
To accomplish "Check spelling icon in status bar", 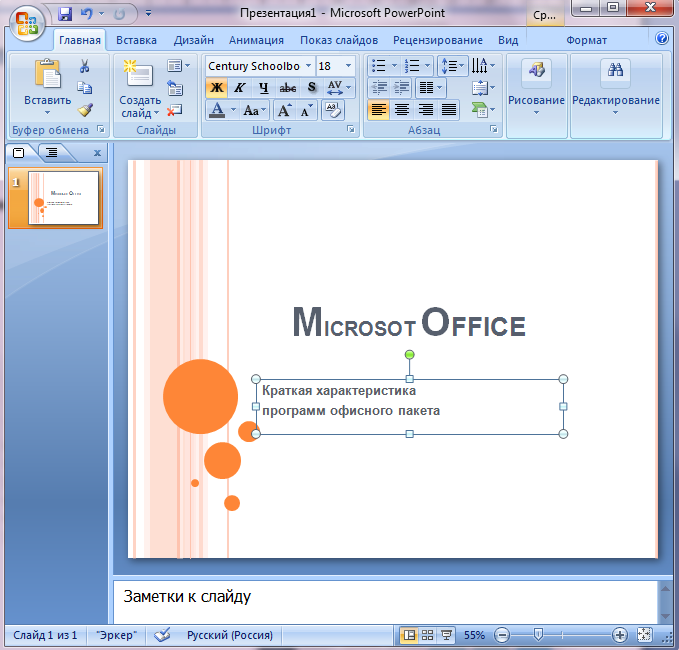I will coord(162,635).
